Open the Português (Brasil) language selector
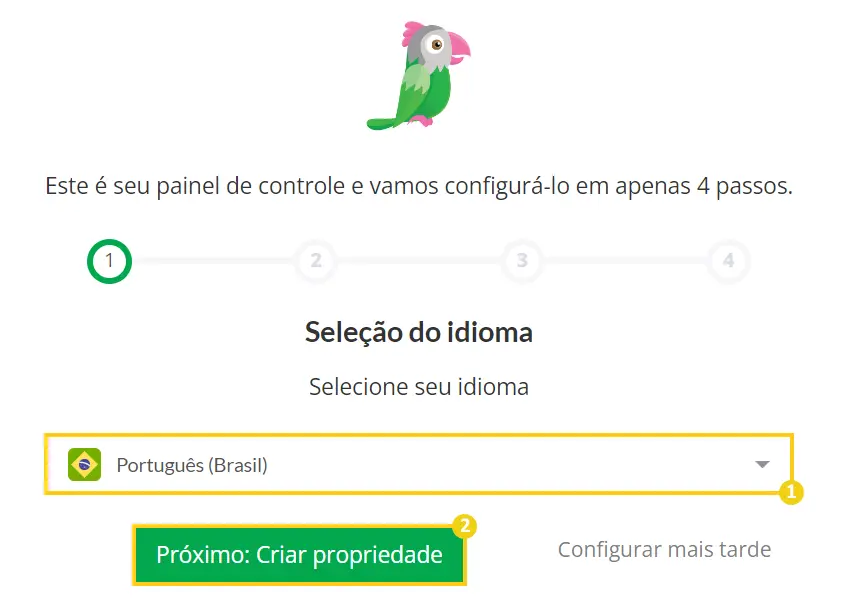857x601 pixels. point(419,464)
